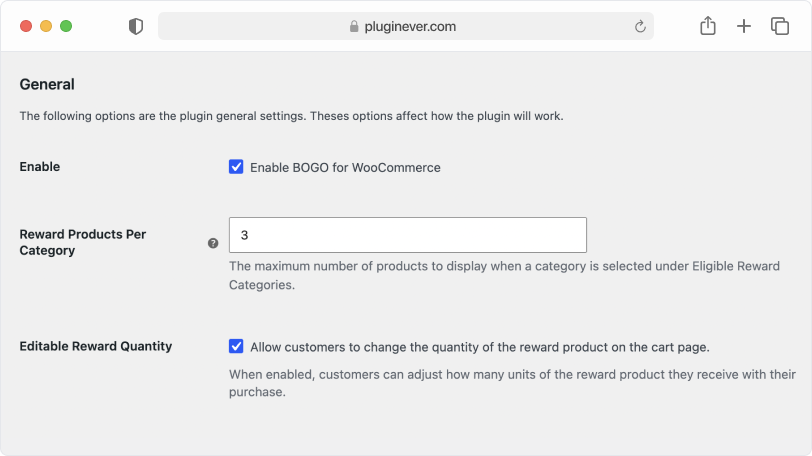This screenshot has height=456, width=812.
Task: Click the help tooltip question mark icon
Action: 213,243
